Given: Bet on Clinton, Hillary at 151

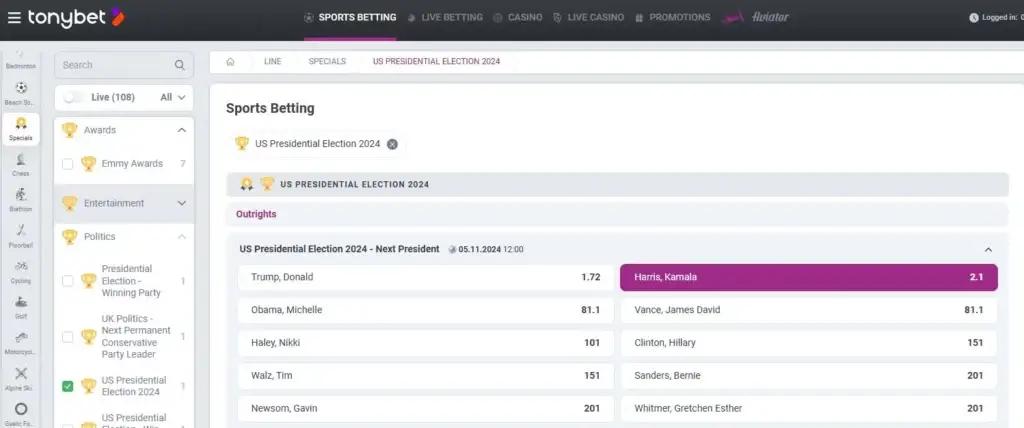Looking at the screenshot, I should click(x=808, y=342).
